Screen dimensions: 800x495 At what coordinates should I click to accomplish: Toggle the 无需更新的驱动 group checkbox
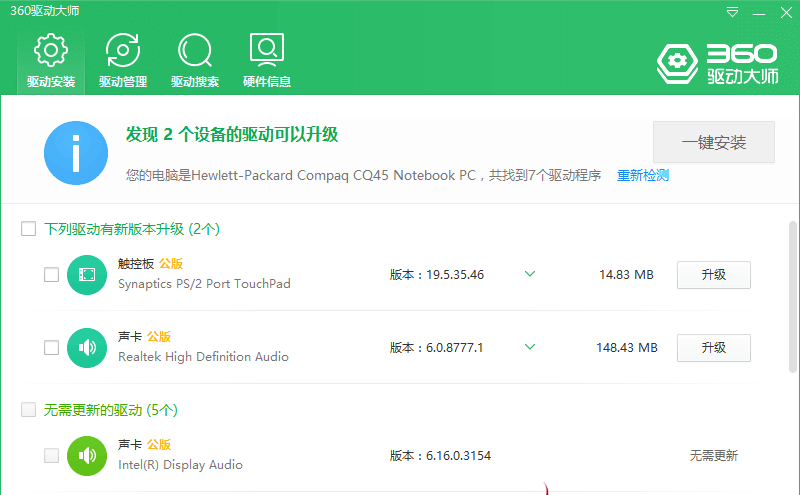(x=29, y=410)
